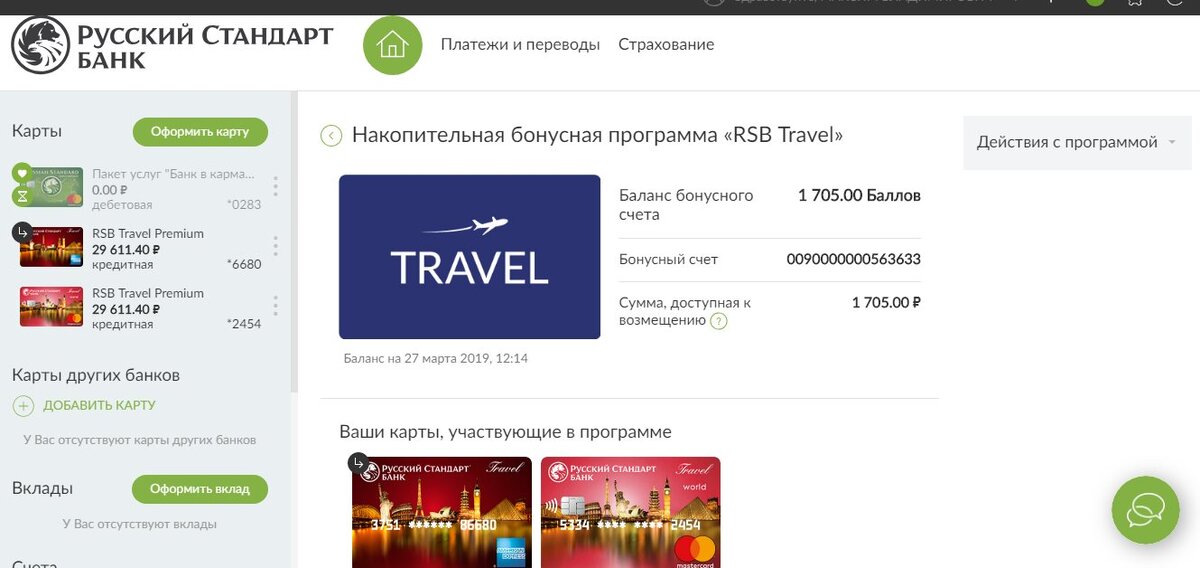Click the plus icon beside ДОБАВИТЬ КАРТУ
Viewport: 1200px width, 568px height.
tap(23, 406)
